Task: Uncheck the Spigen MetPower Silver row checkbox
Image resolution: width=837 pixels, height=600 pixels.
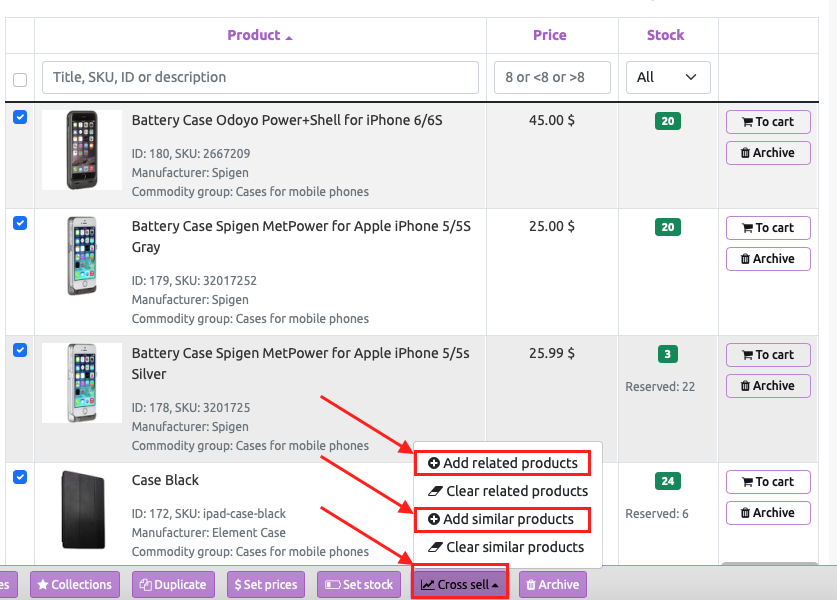Action: click(x=20, y=350)
